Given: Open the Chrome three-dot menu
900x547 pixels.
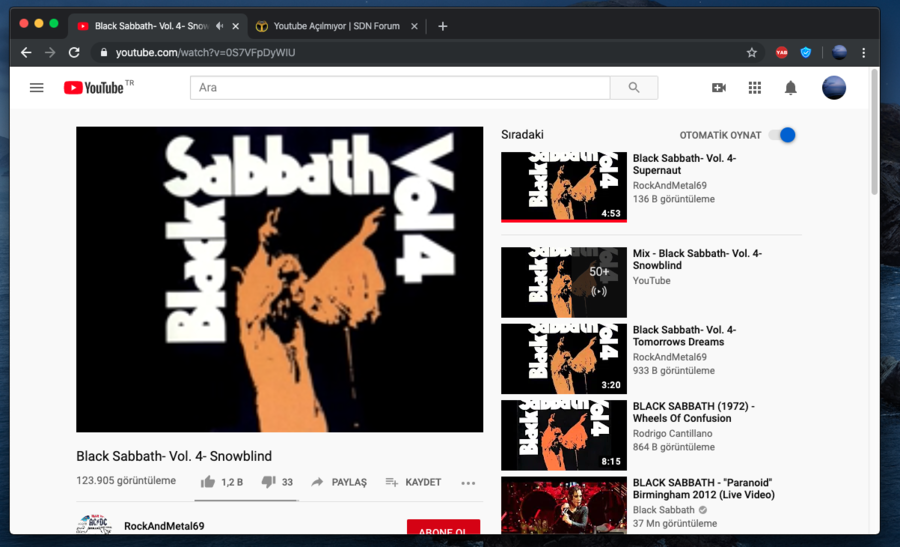Looking at the screenshot, I should (x=863, y=52).
